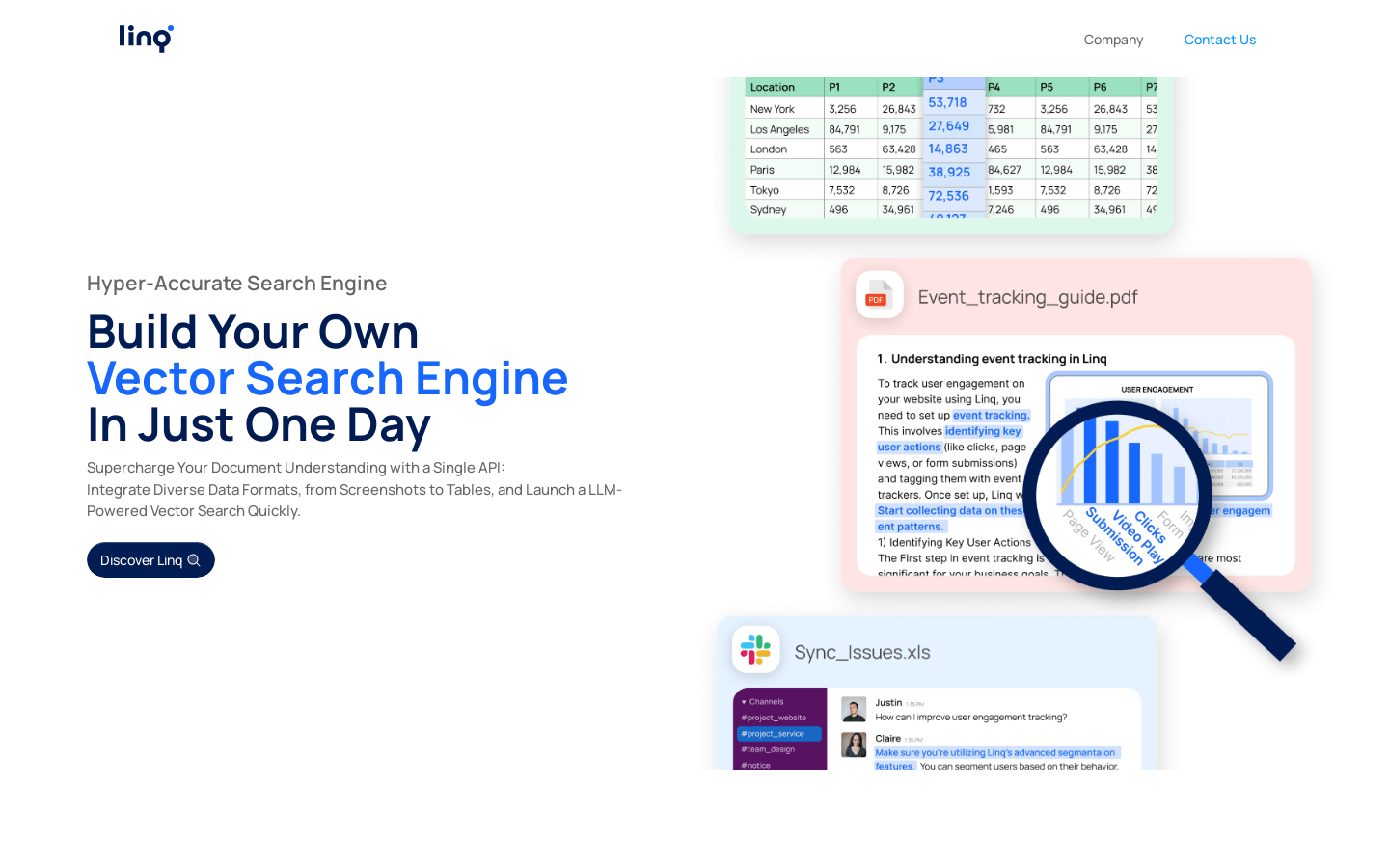The image size is (1389, 868).
Task: Click the P6 column header
Action: click(x=1100, y=87)
